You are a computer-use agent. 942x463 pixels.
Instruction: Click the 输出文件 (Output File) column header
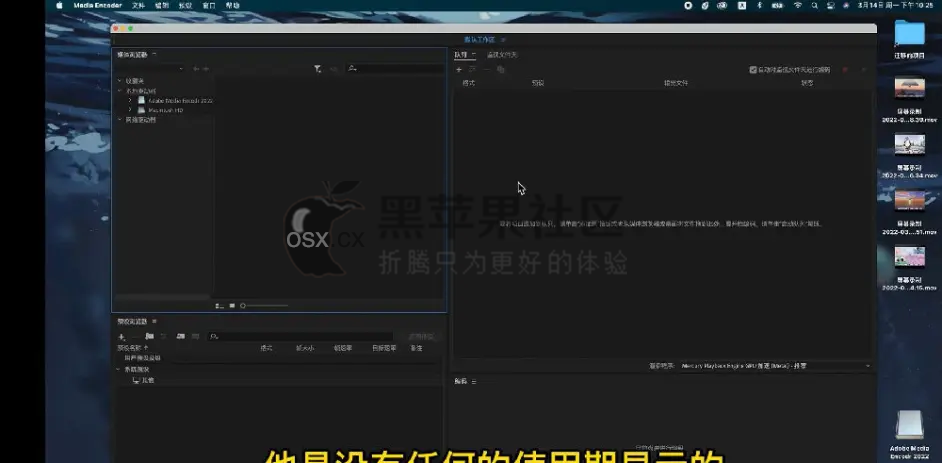(675, 83)
